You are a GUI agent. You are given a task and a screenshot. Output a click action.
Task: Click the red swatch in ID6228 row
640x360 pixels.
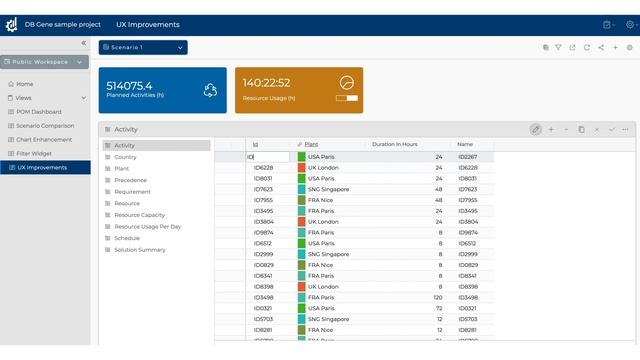click(301, 168)
